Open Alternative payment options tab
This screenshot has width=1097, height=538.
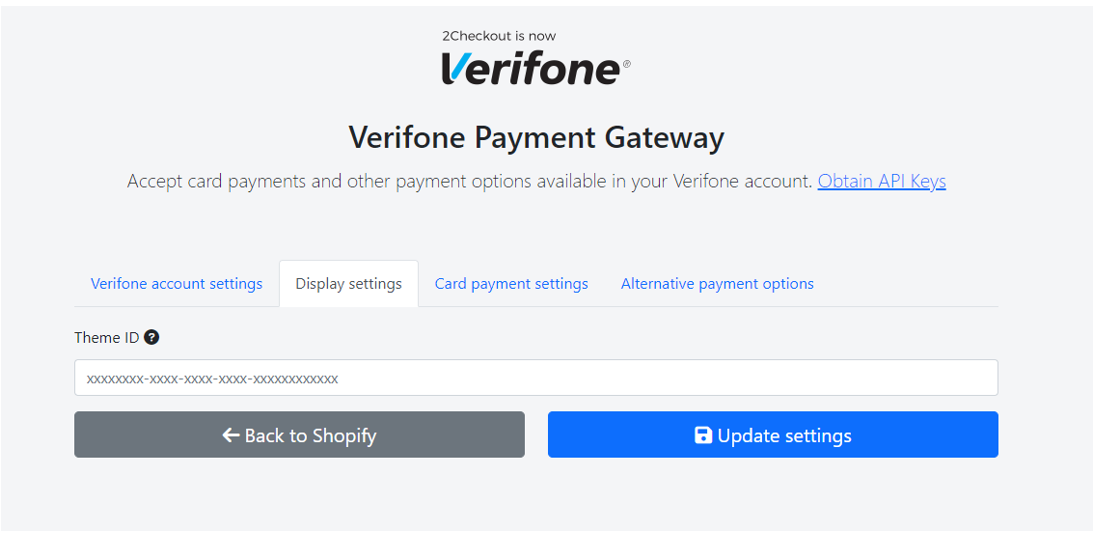(x=717, y=284)
